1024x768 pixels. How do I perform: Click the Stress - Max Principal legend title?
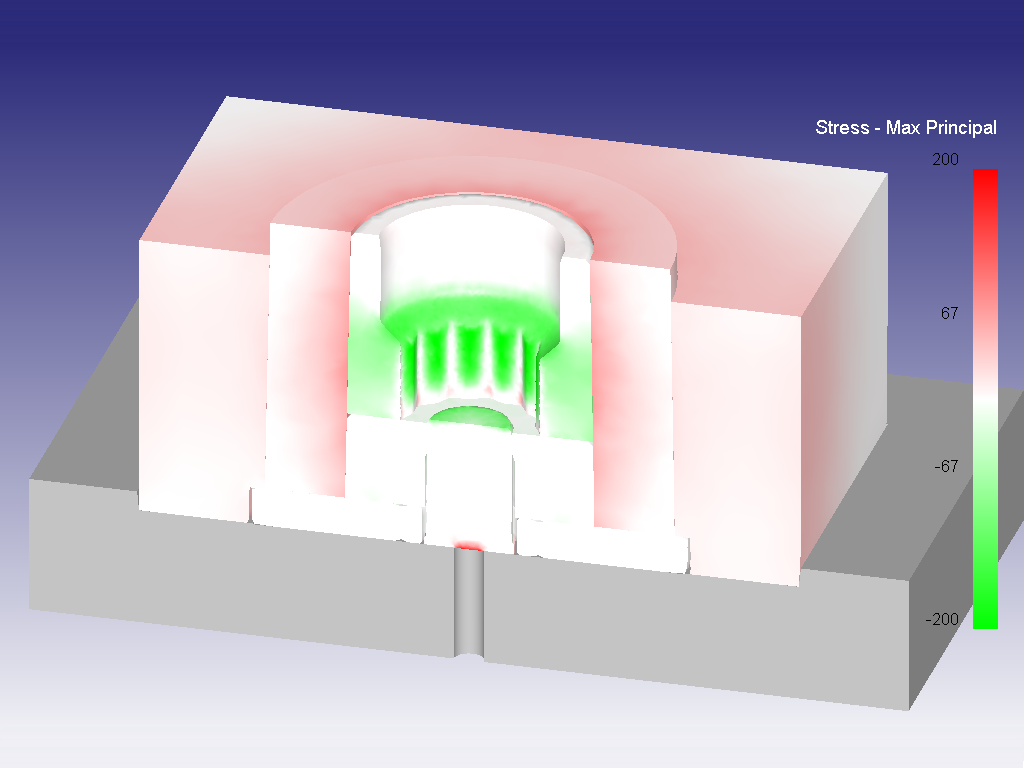(906, 127)
